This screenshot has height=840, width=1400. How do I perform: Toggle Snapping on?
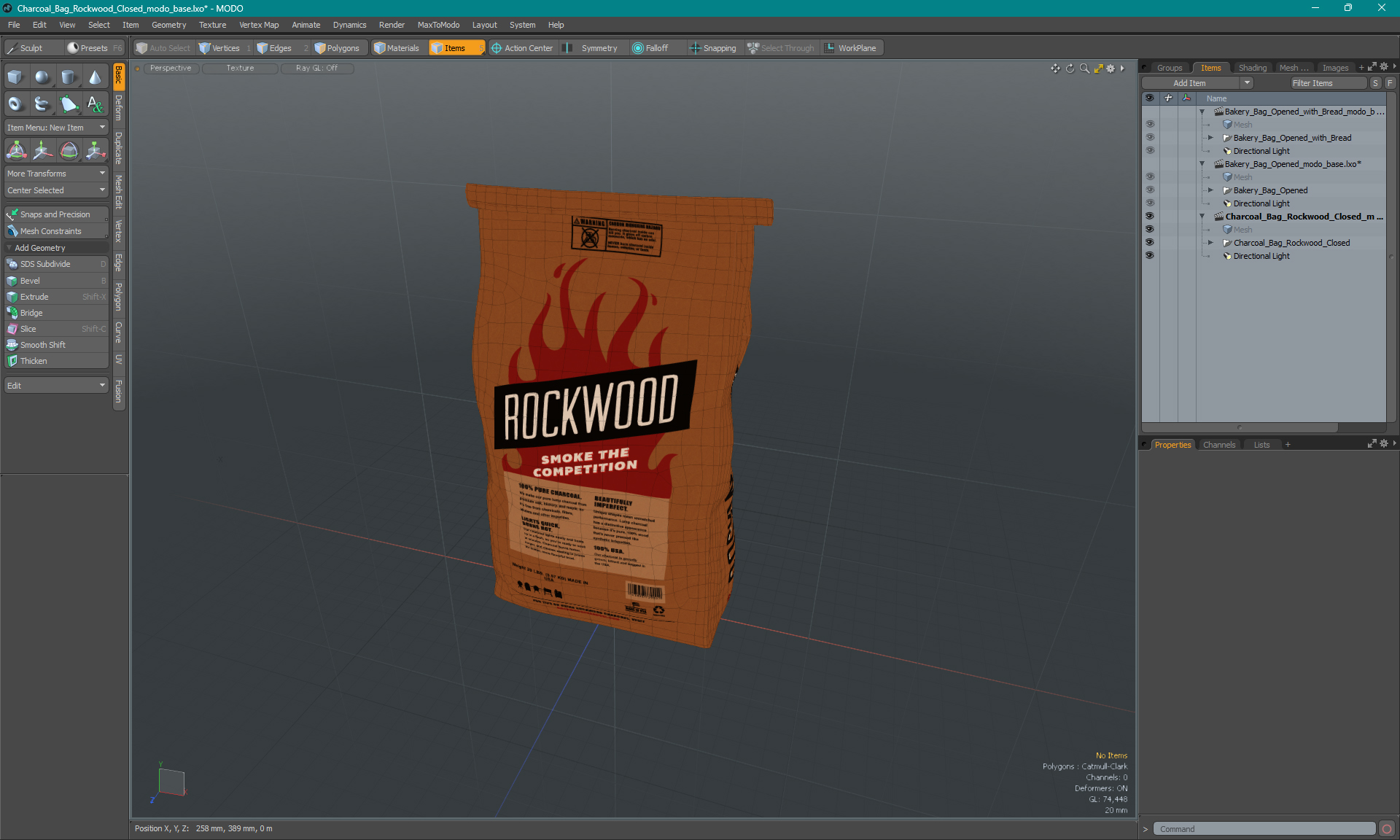713,48
